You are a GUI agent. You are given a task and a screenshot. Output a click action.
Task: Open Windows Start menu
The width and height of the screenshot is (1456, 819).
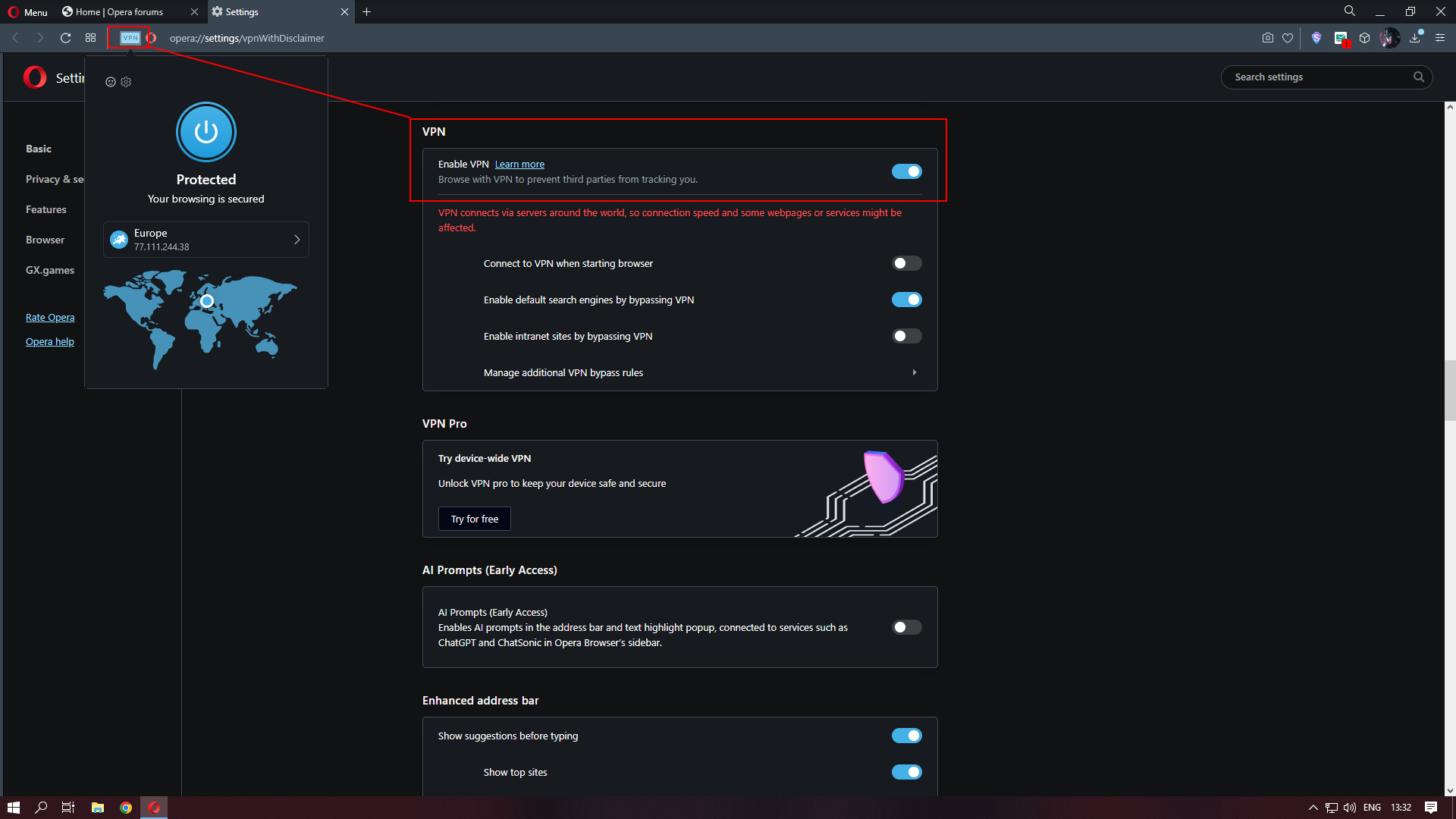(x=14, y=808)
